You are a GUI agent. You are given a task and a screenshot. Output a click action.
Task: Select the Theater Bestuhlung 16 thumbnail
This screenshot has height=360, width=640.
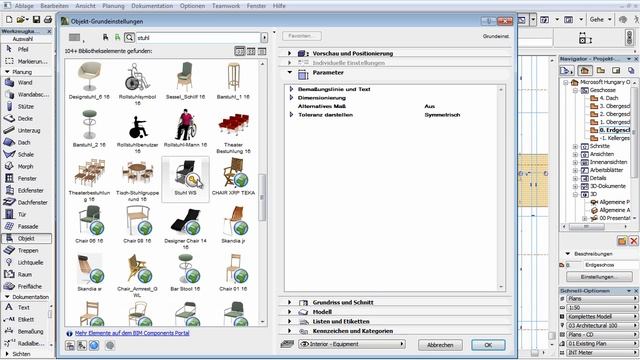[233, 131]
